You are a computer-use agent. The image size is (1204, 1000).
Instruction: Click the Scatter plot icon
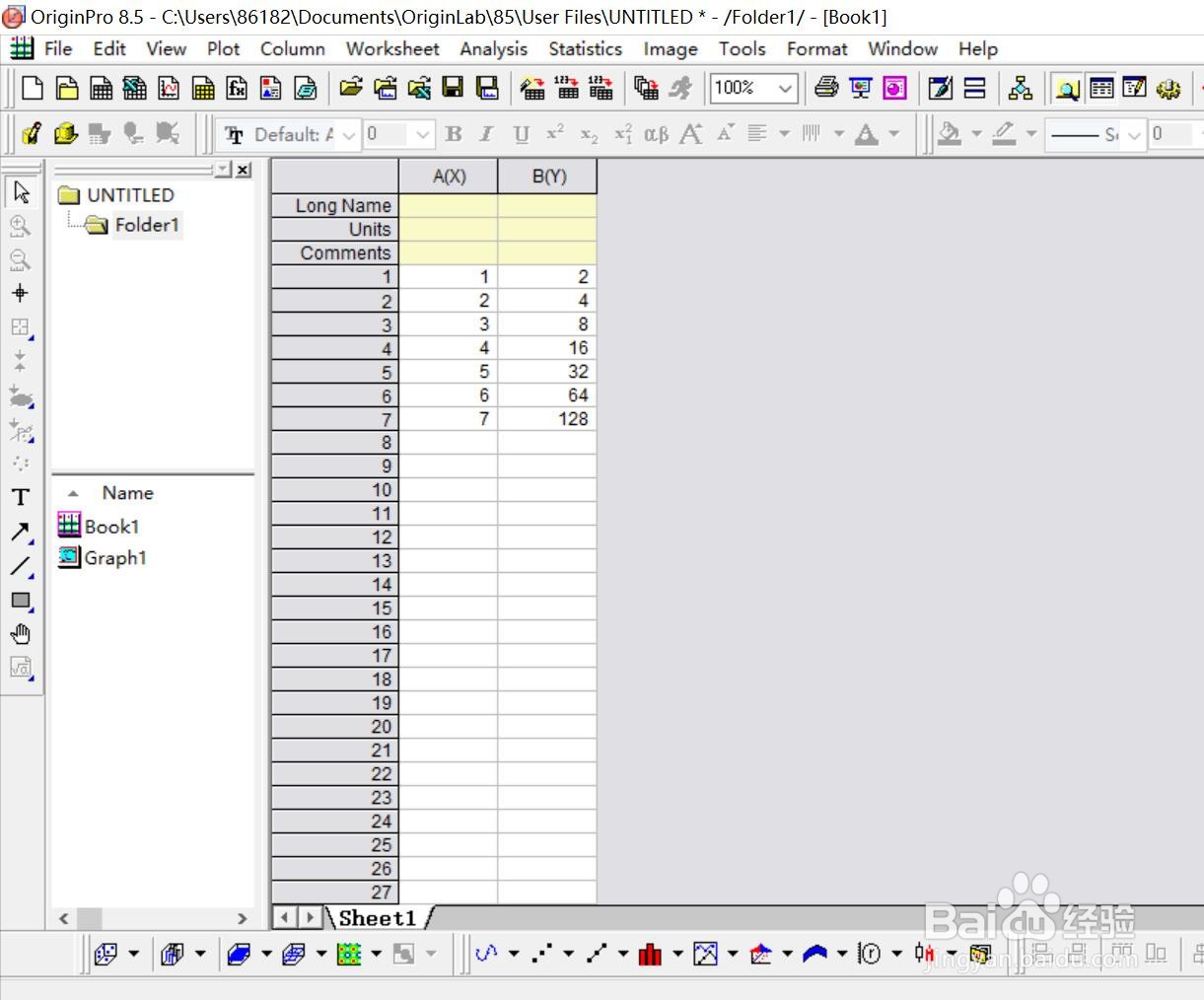coord(541,953)
